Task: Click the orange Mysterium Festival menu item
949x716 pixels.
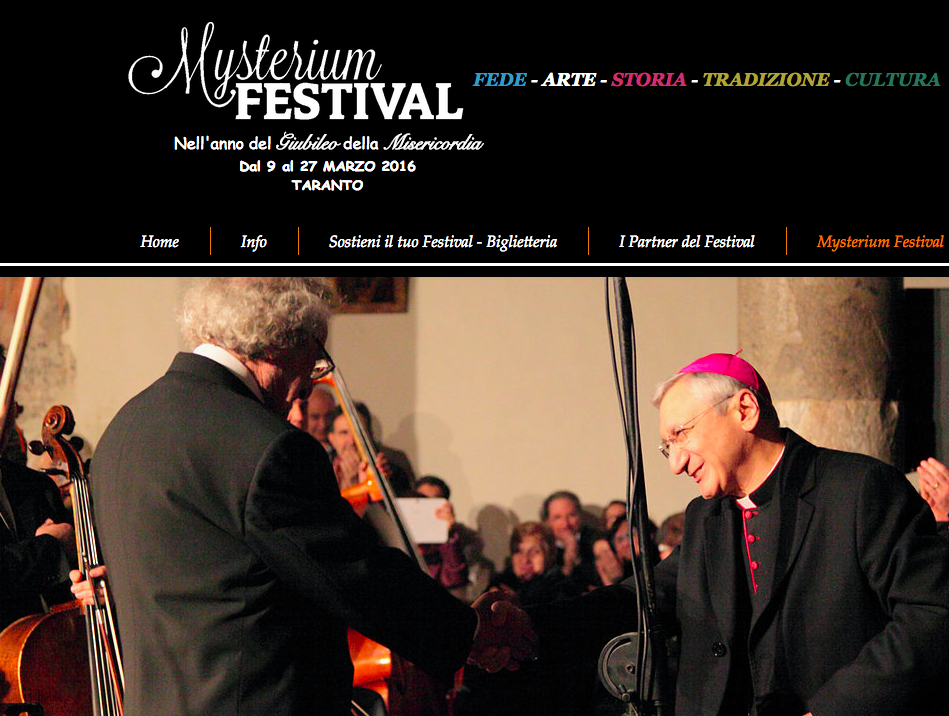Action: pos(880,241)
